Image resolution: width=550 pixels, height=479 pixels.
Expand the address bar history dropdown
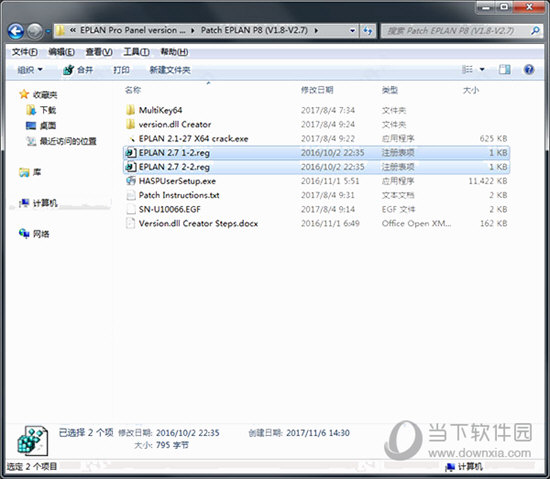coord(352,31)
